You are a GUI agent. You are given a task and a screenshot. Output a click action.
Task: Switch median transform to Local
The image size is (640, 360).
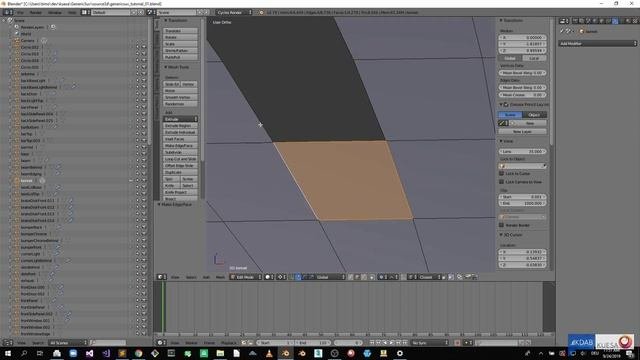534,58
